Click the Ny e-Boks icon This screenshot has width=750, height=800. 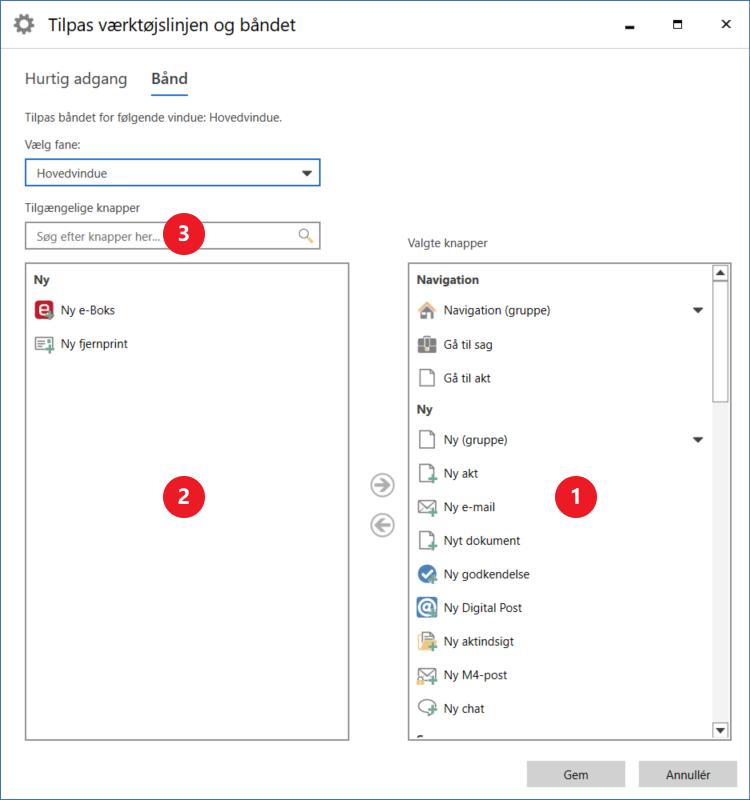coord(44,310)
